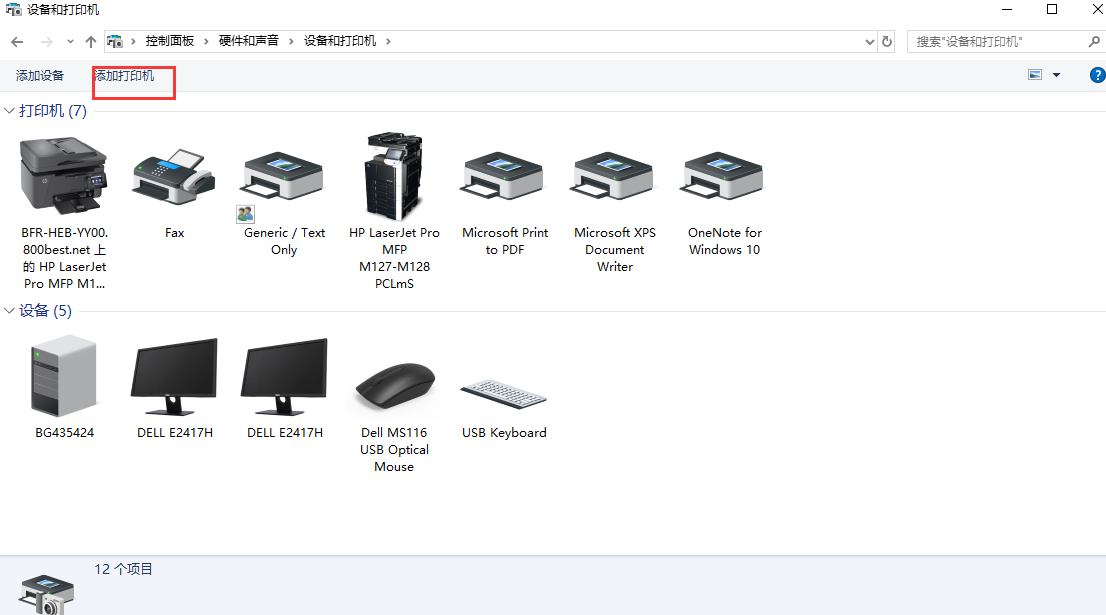Open the address bar history dropdown
Viewport: 1106px width, 615px height.
click(x=870, y=42)
